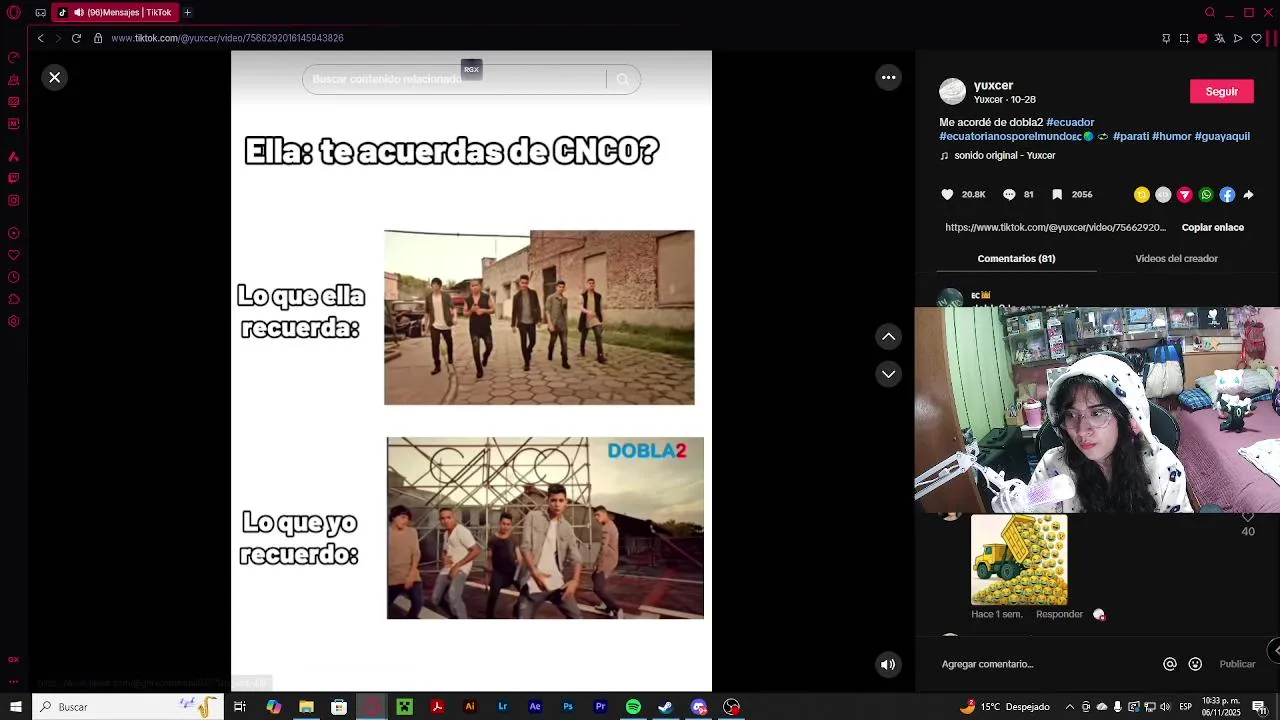The width and height of the screenshot is (1280, 720).
Task: Click the yuxcer username
Action: pos(993,85)
